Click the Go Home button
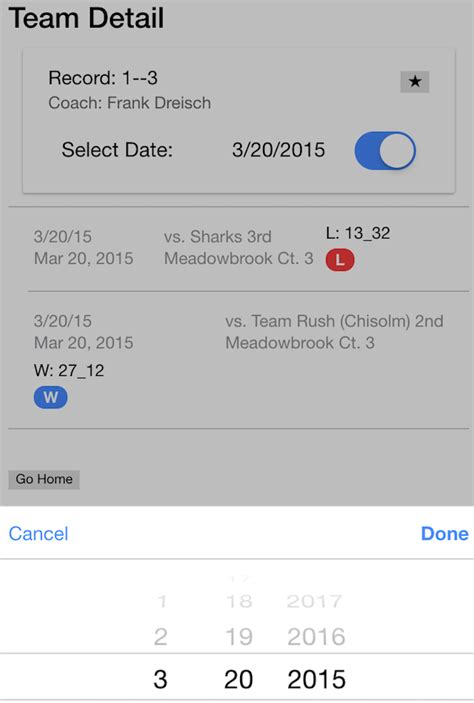 point(44,479)
